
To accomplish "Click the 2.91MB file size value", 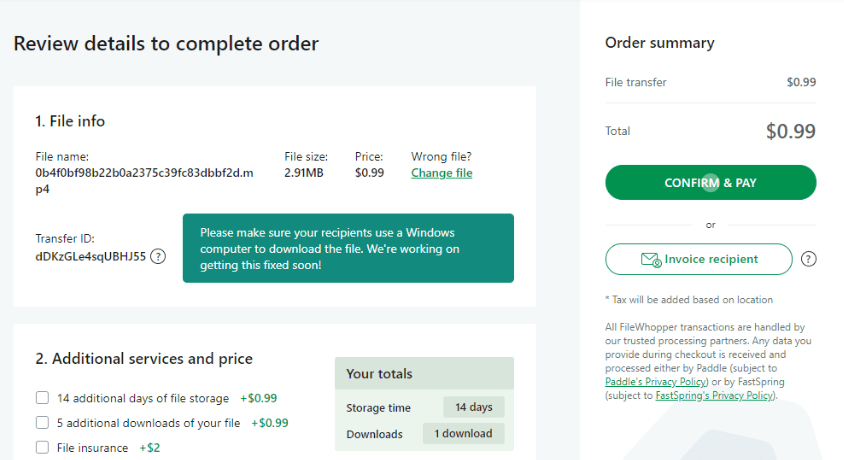I will click(x=304, y=173).
